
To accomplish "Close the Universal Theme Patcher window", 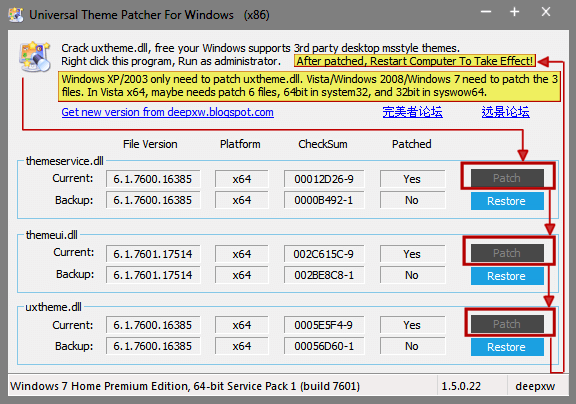I will (546, 12).
